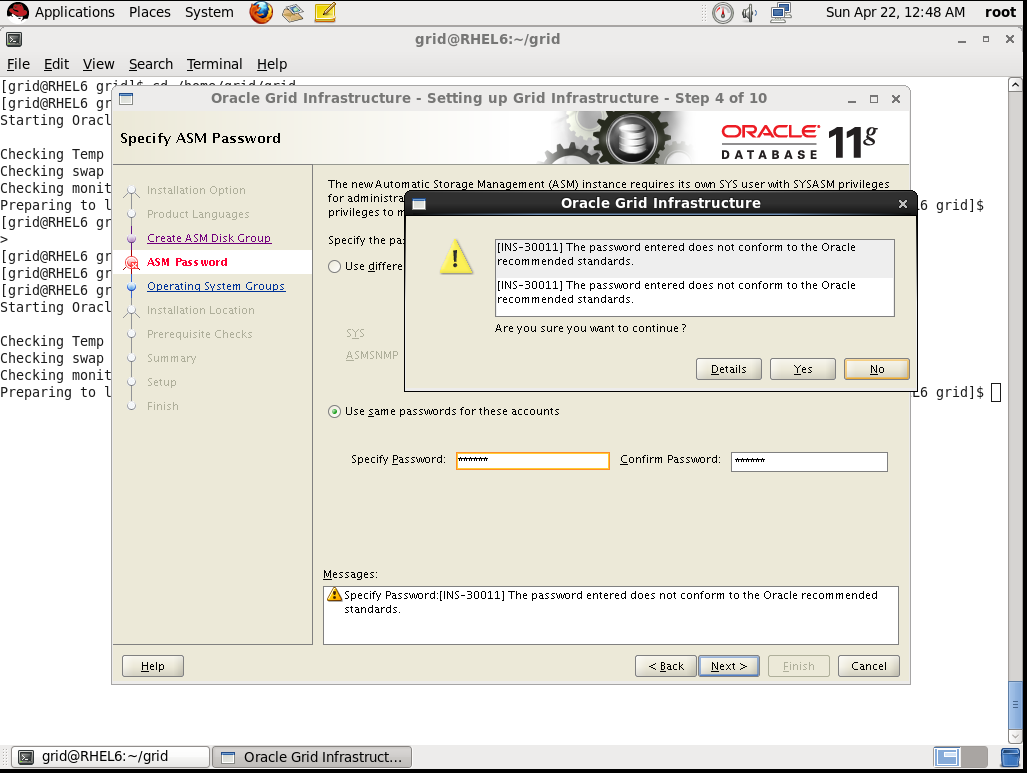Open the Create ASM Disk Group step link
The height and width of the screenshot is (773, 1027).
pos(209,238)
